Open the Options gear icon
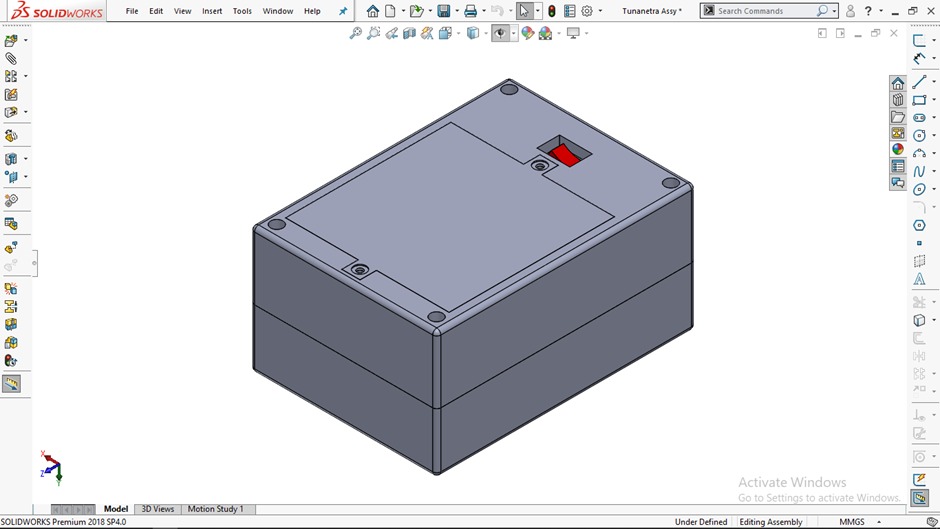Screen dimensions: 940x529 pos(587,11)
